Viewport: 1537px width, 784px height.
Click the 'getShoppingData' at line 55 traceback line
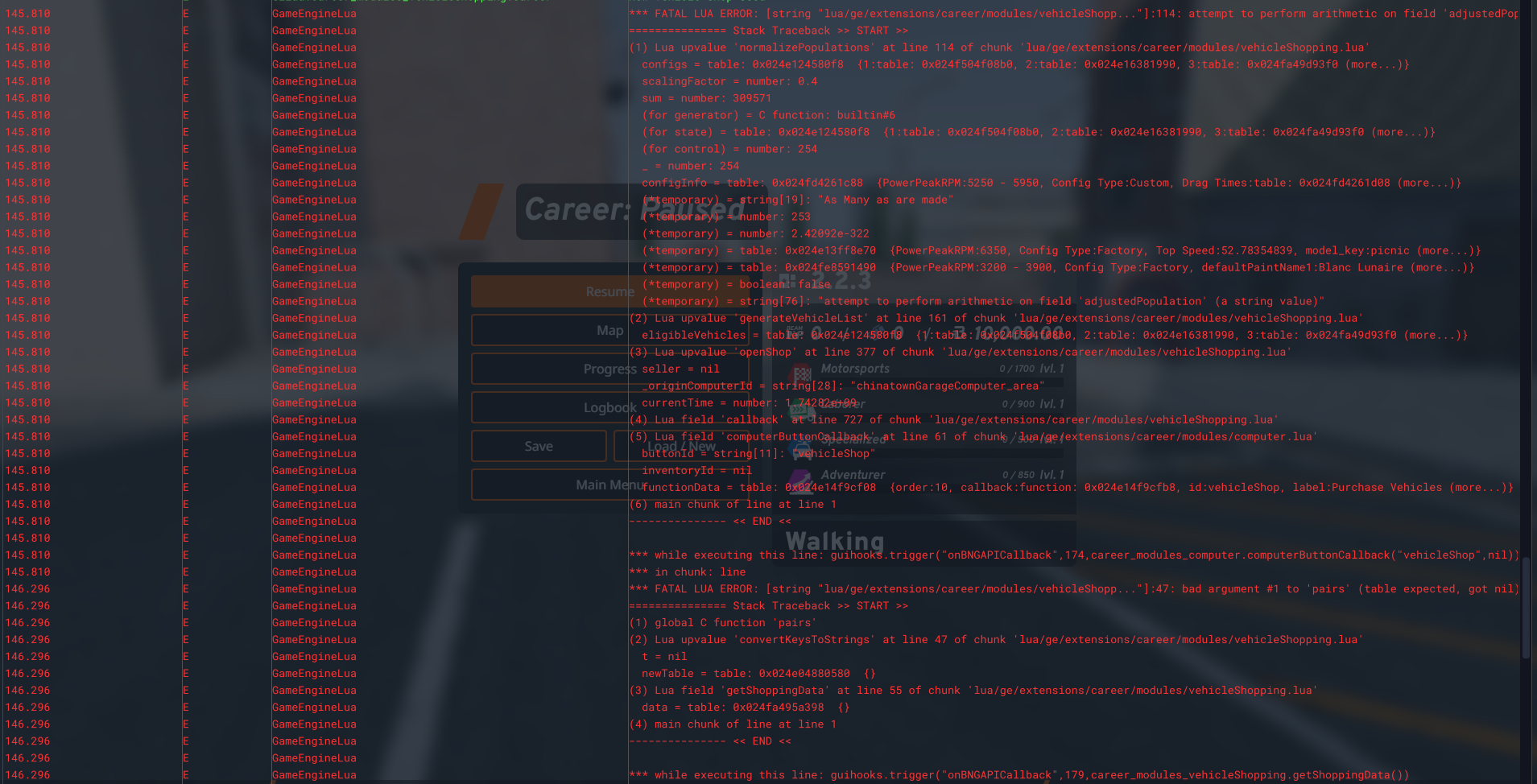973,690
